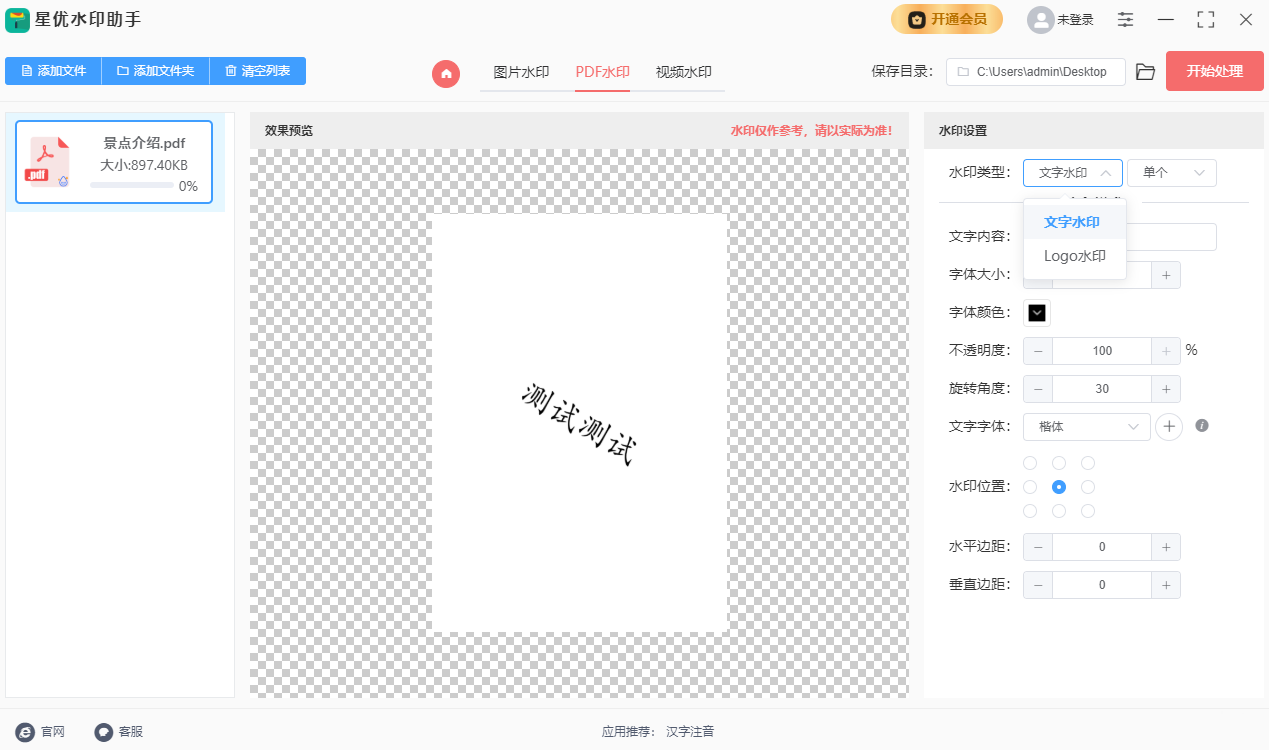Decrease horizontal margin with minus button
Screen dimensions: 1269x750
1038,547
